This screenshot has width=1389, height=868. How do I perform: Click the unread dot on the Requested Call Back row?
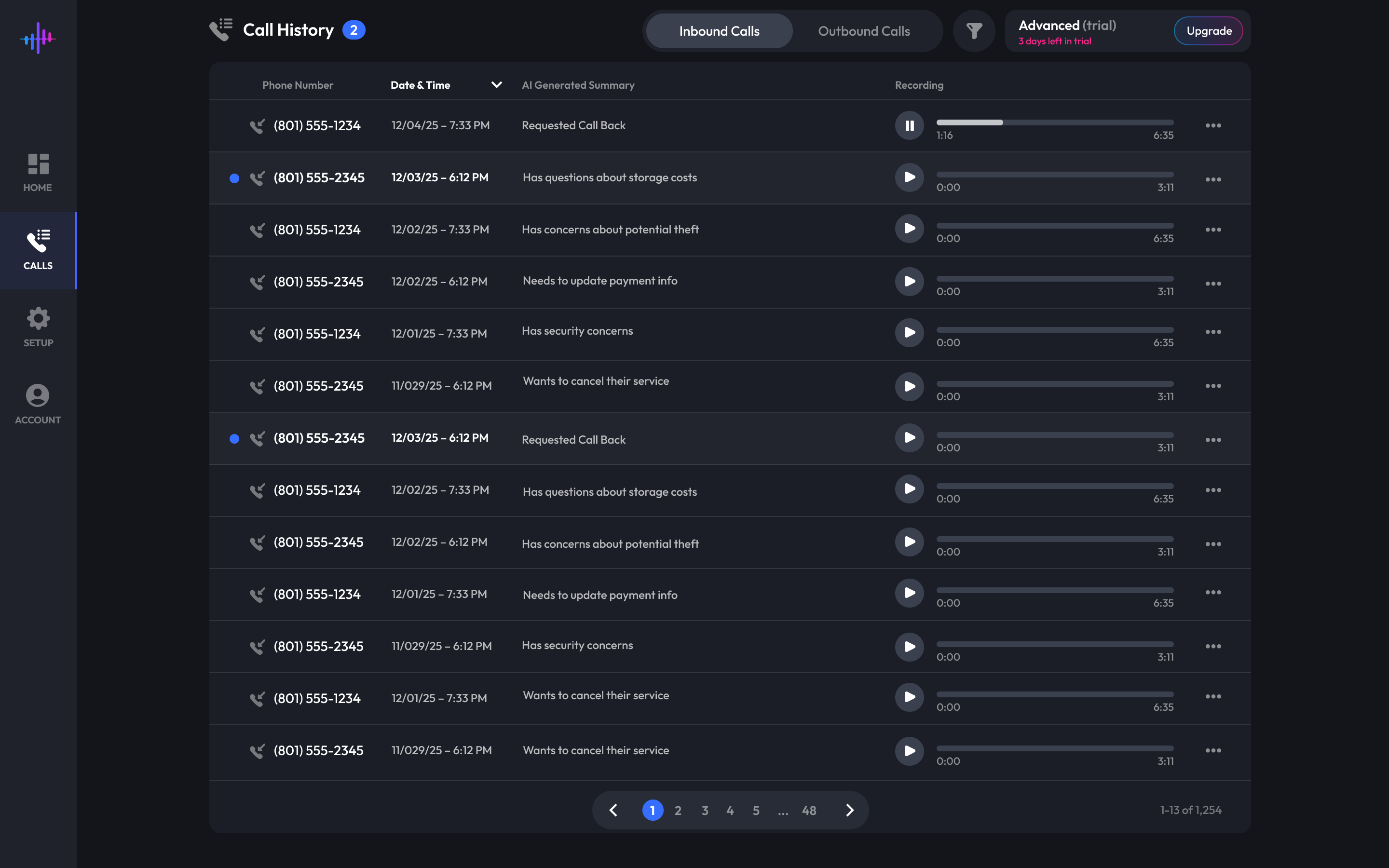pos(234,439)
